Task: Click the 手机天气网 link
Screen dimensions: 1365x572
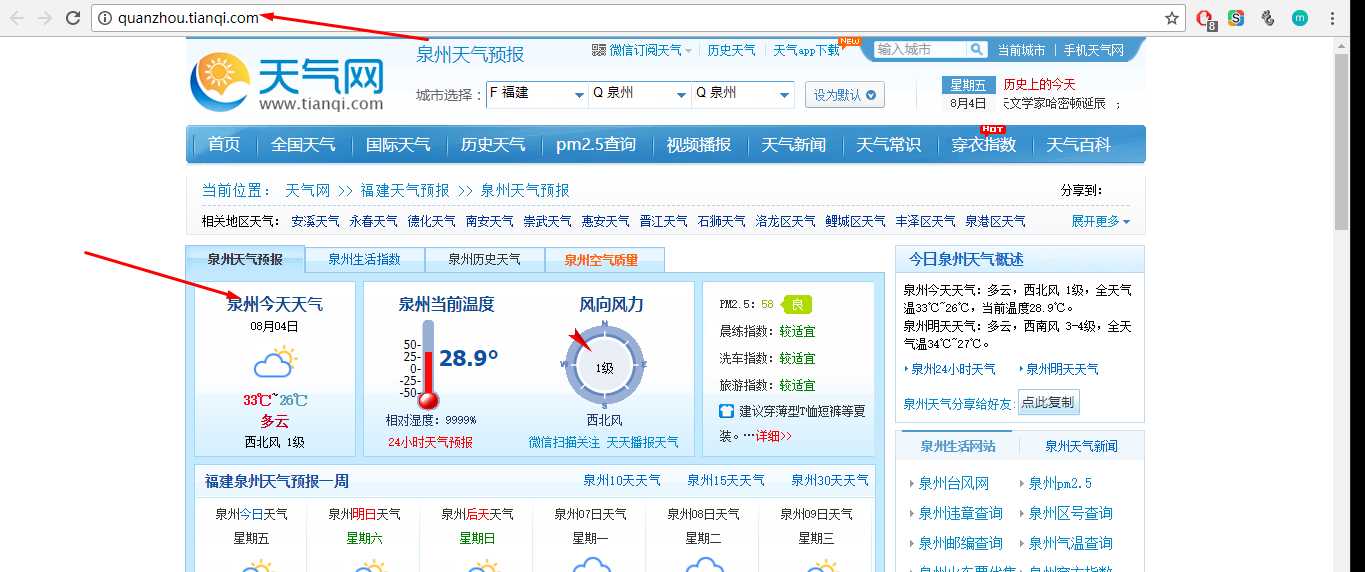Action: [x=1094, y=50]
